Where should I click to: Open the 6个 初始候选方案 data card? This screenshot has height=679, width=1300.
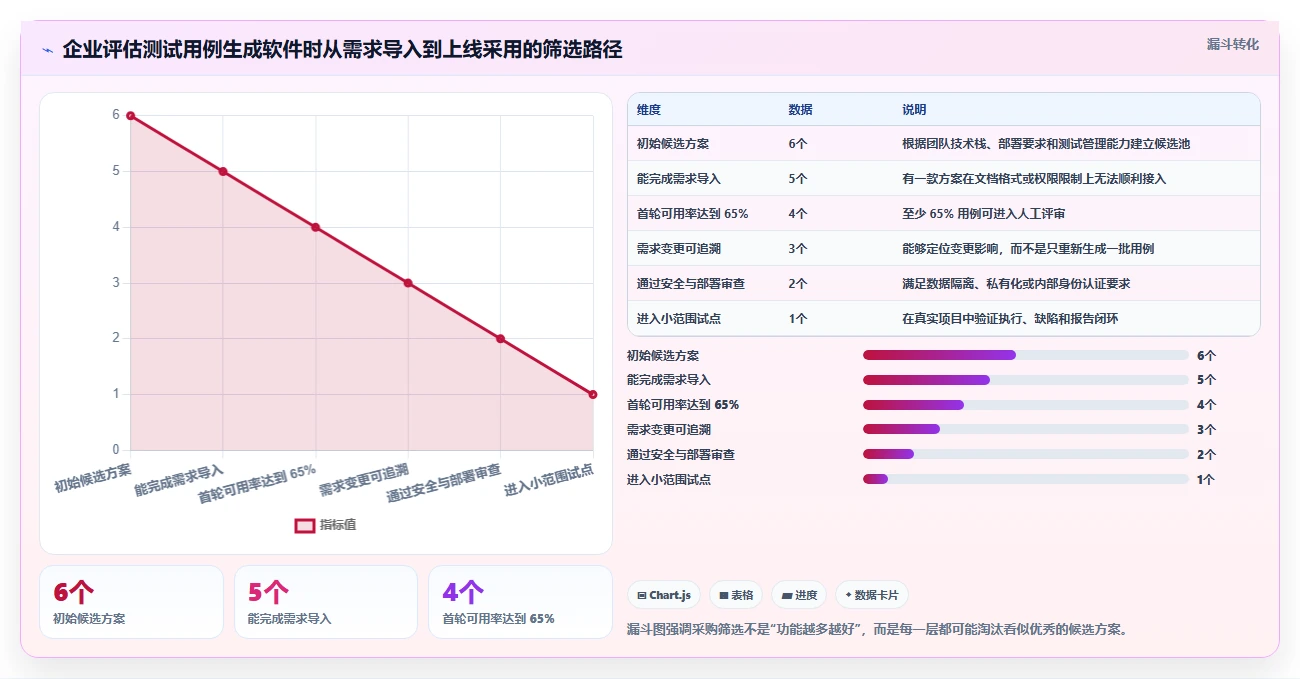pyautogui.click(x=131, y=602)
